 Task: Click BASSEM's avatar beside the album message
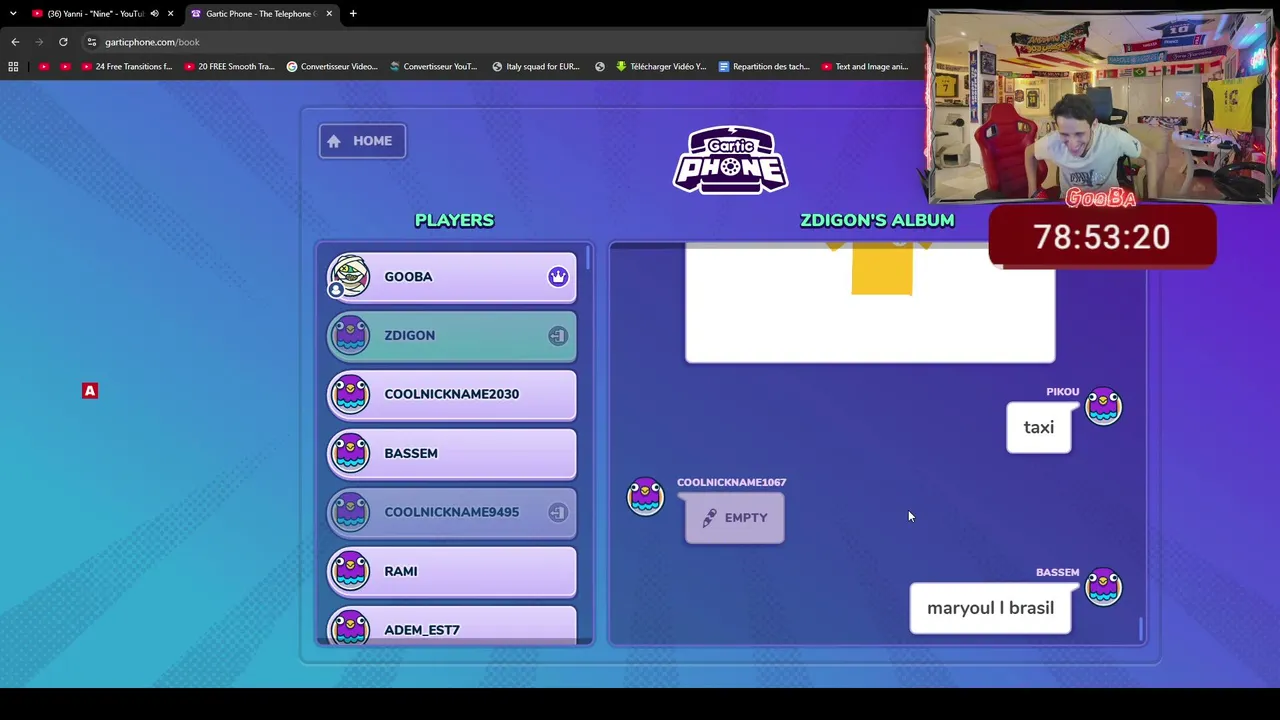1104,587
